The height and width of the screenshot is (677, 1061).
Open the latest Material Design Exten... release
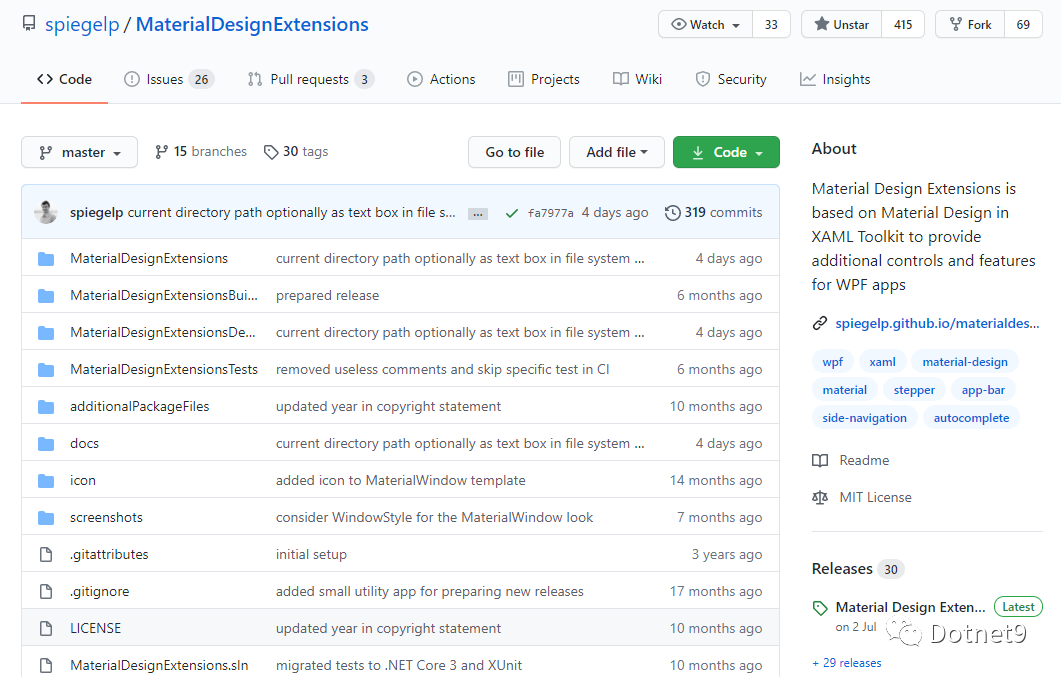point(910,607)
